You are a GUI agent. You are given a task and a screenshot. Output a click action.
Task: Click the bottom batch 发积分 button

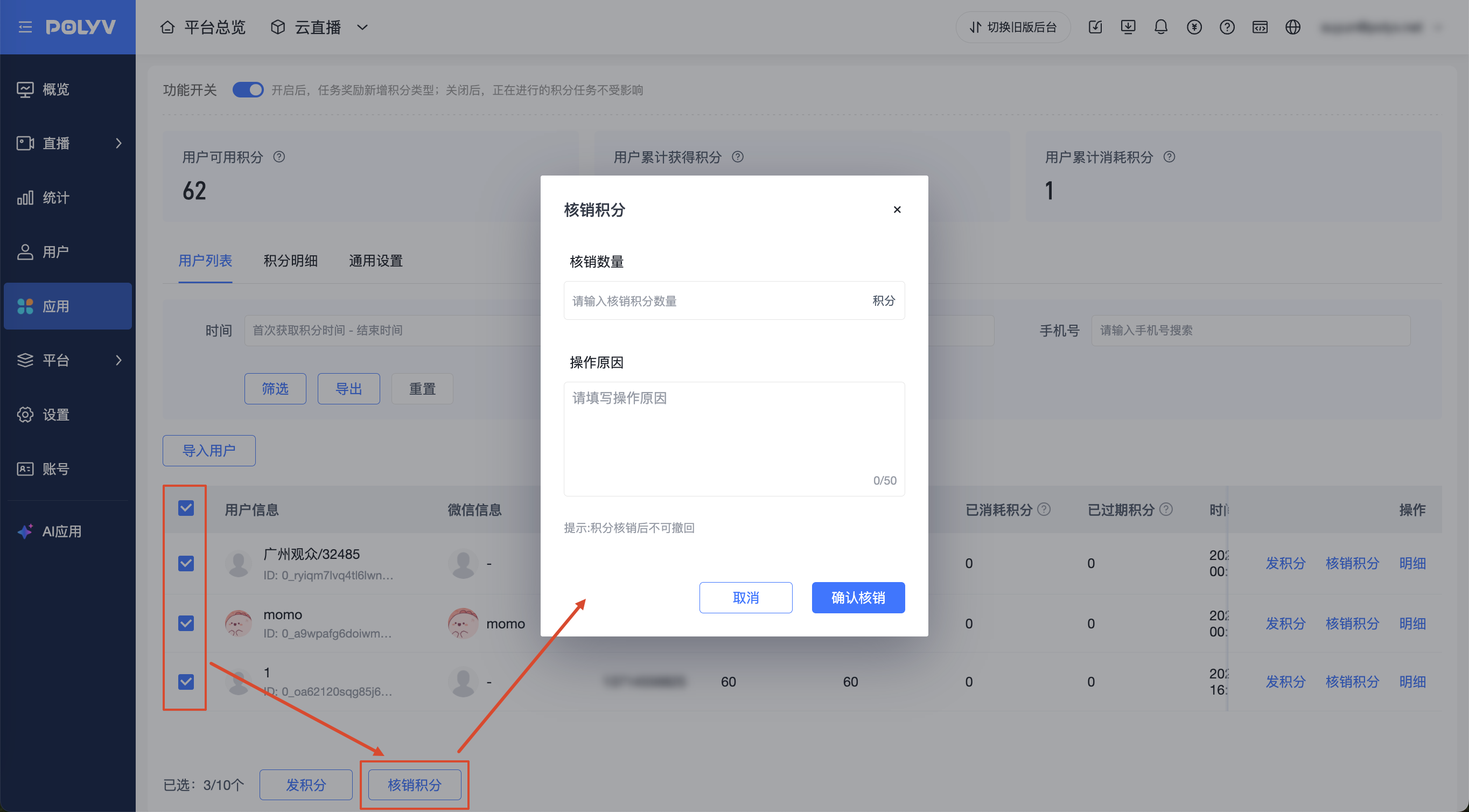click(306, 785)
